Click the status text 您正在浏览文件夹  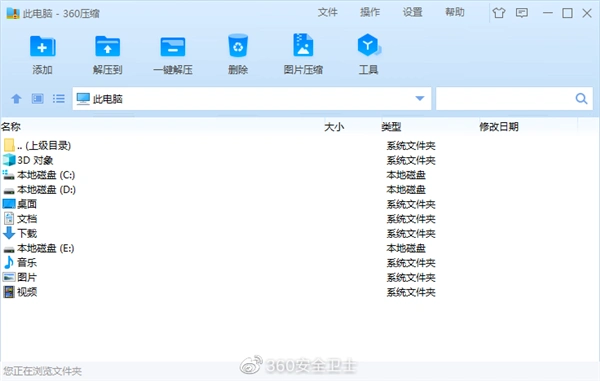pos(42,371)
